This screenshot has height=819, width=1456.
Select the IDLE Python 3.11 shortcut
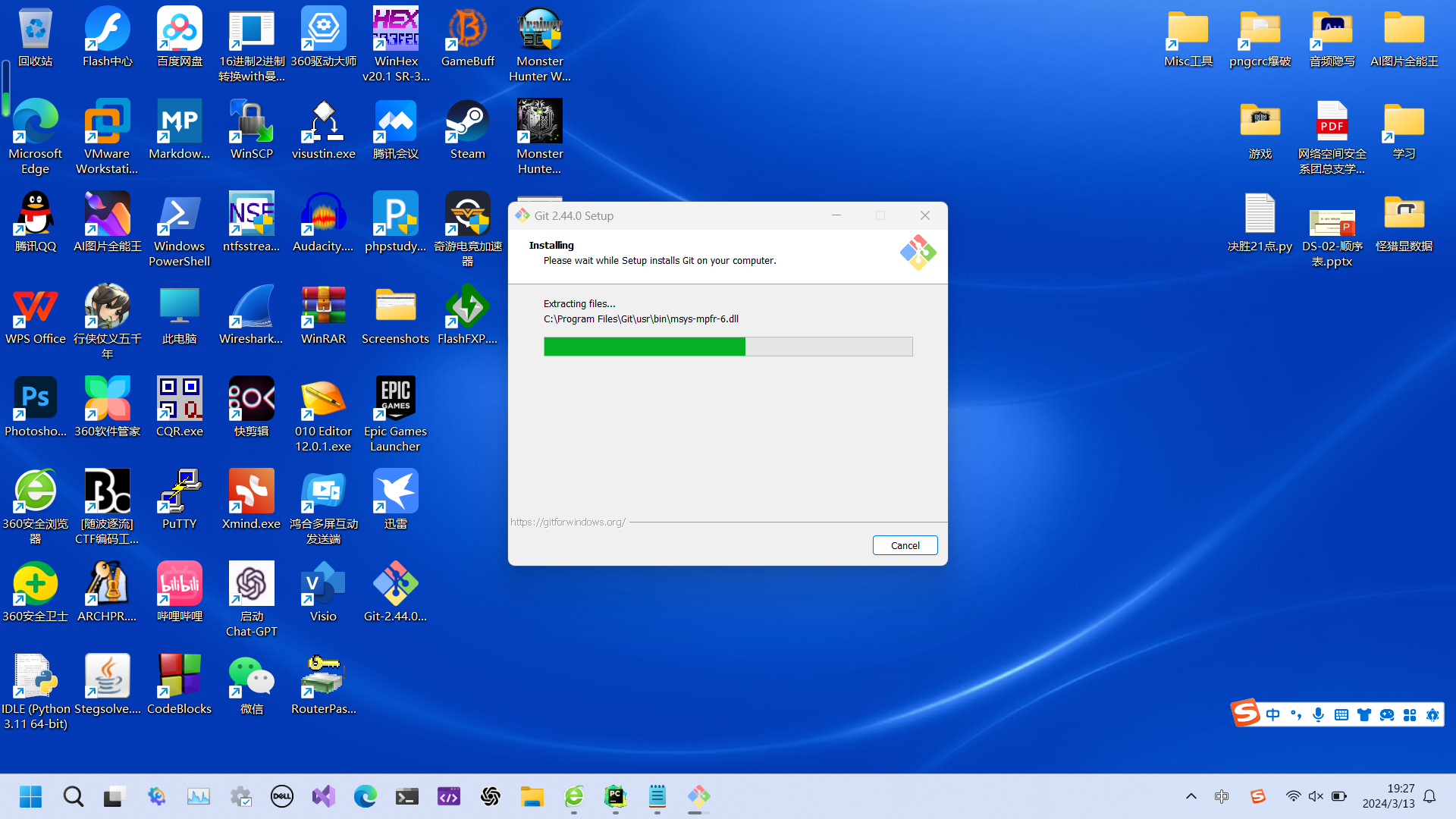click(35, 693)
